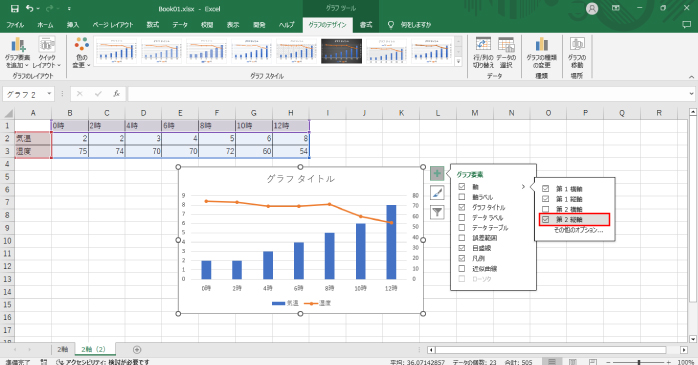Click the Chart Filters funnel button
This screenshot has height=365, width=698.
[x=437, y=212]
